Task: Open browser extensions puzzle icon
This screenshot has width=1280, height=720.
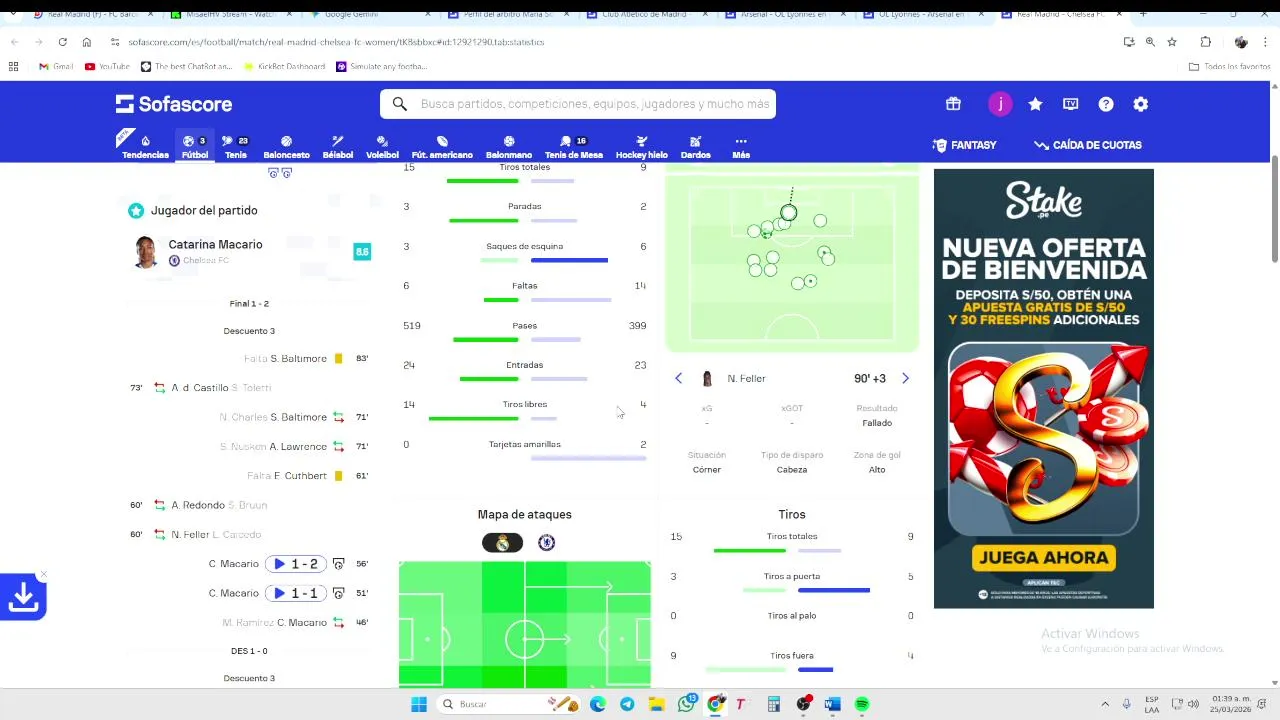Action: (x=1205, y=42)
